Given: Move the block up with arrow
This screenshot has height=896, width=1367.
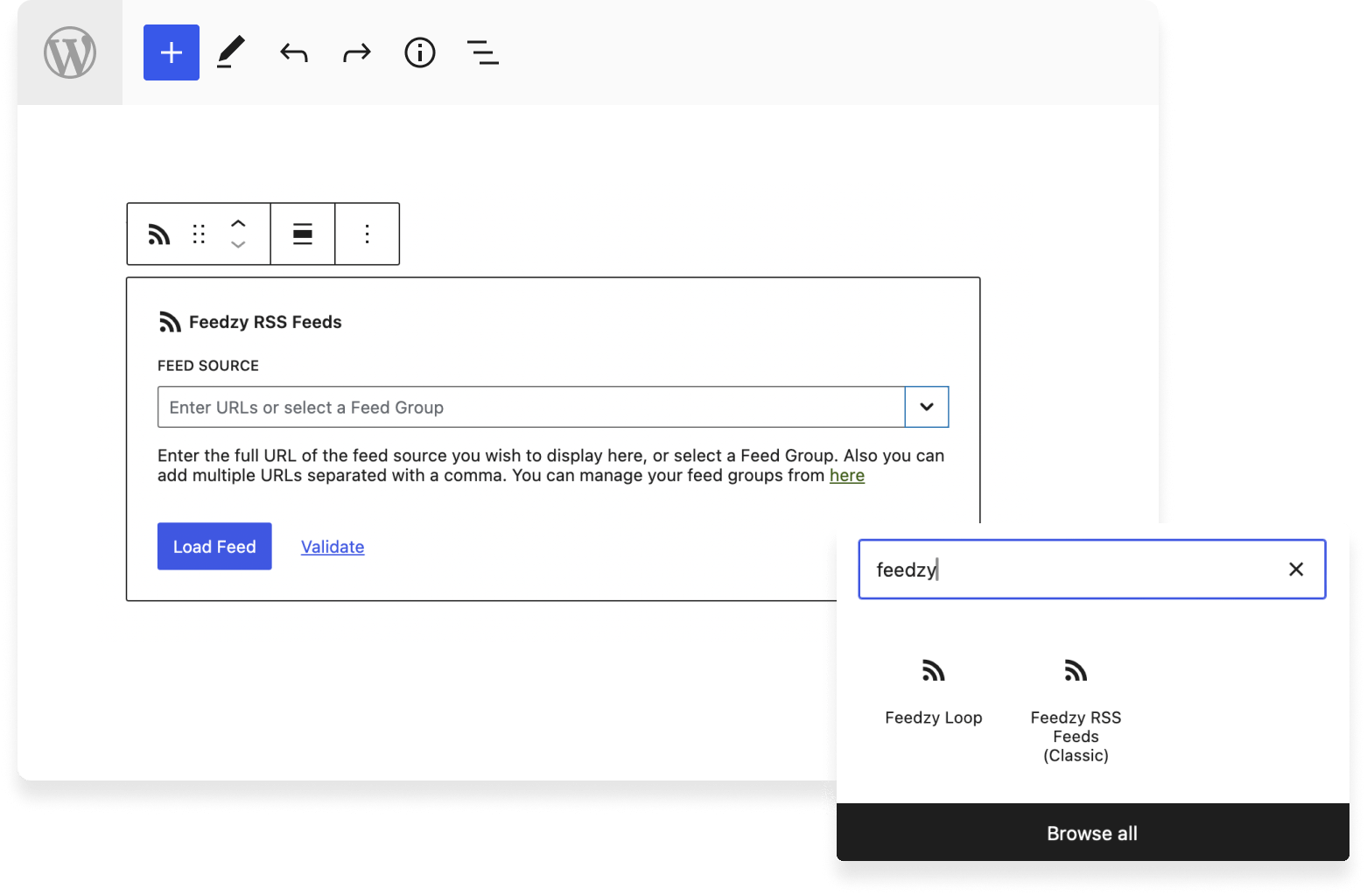Looking at the screenshot, I should (x=238, y=223).
